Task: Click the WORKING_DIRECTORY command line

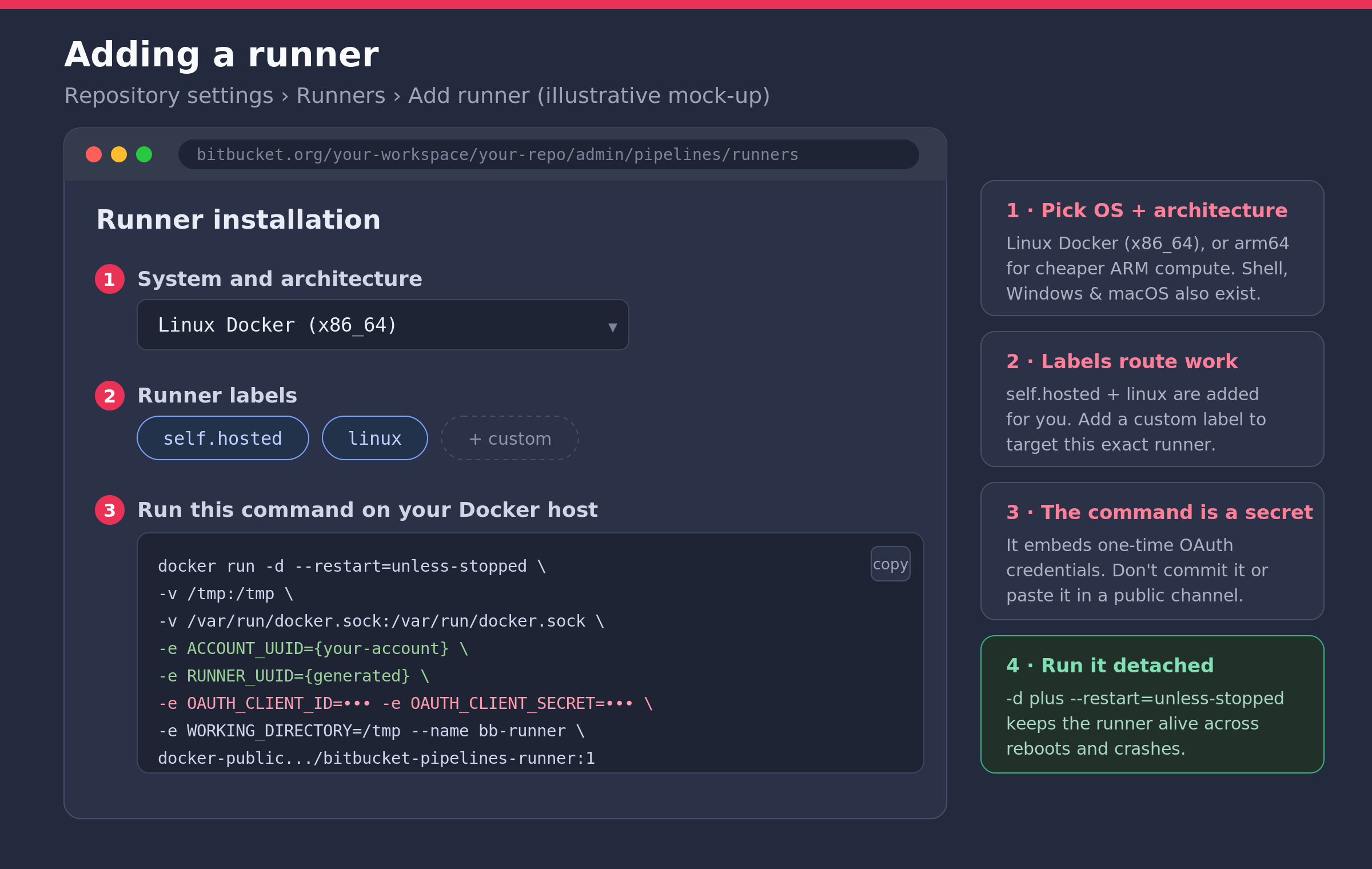Action: click(372, 731)
